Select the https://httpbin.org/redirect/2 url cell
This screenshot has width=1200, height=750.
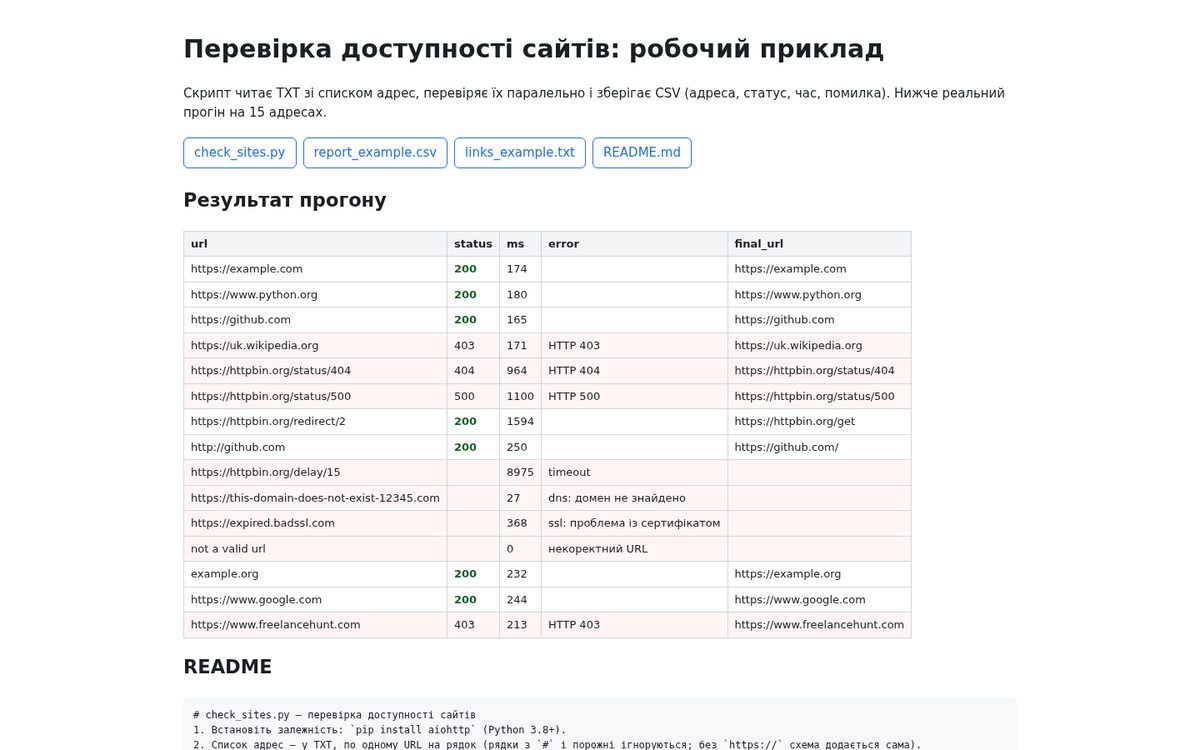point(315,422)
